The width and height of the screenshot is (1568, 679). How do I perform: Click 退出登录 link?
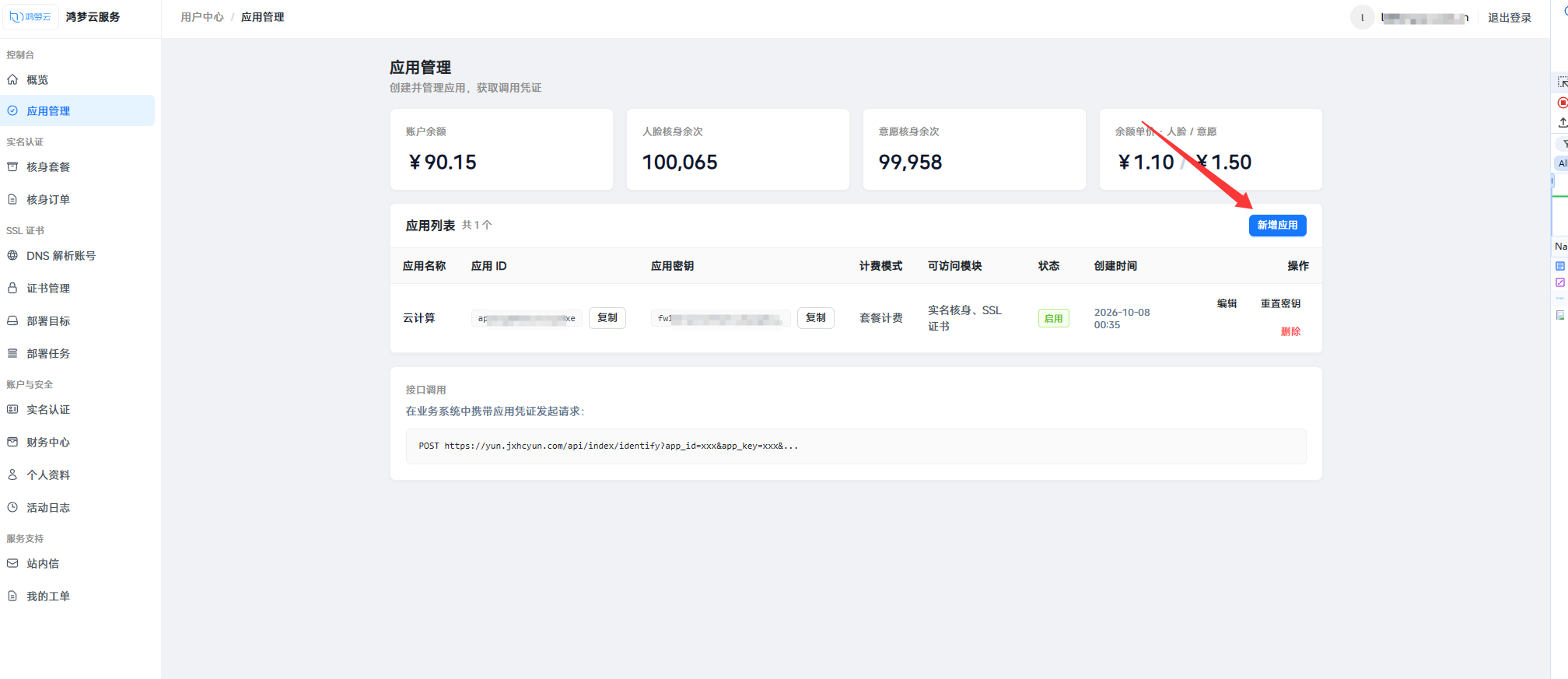(1509, 18)
